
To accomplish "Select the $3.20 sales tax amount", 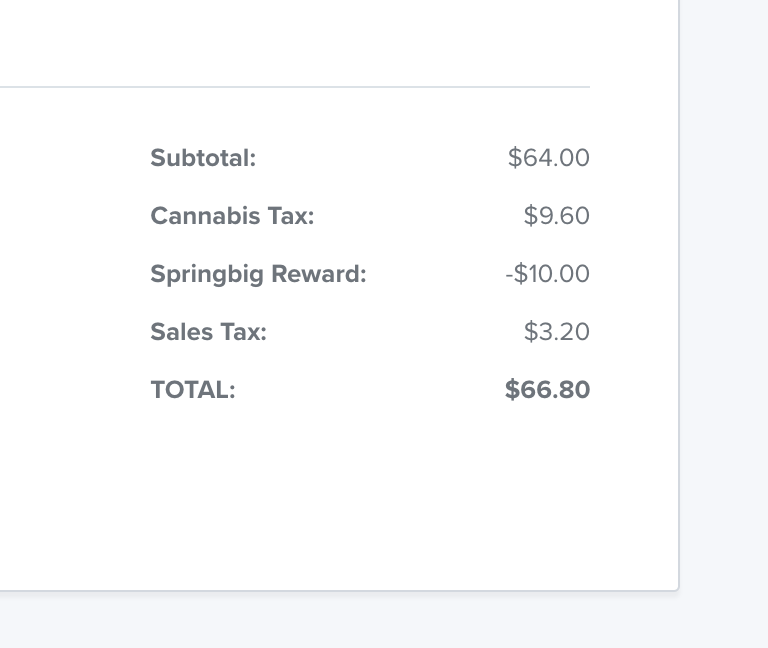I will 556,332.
